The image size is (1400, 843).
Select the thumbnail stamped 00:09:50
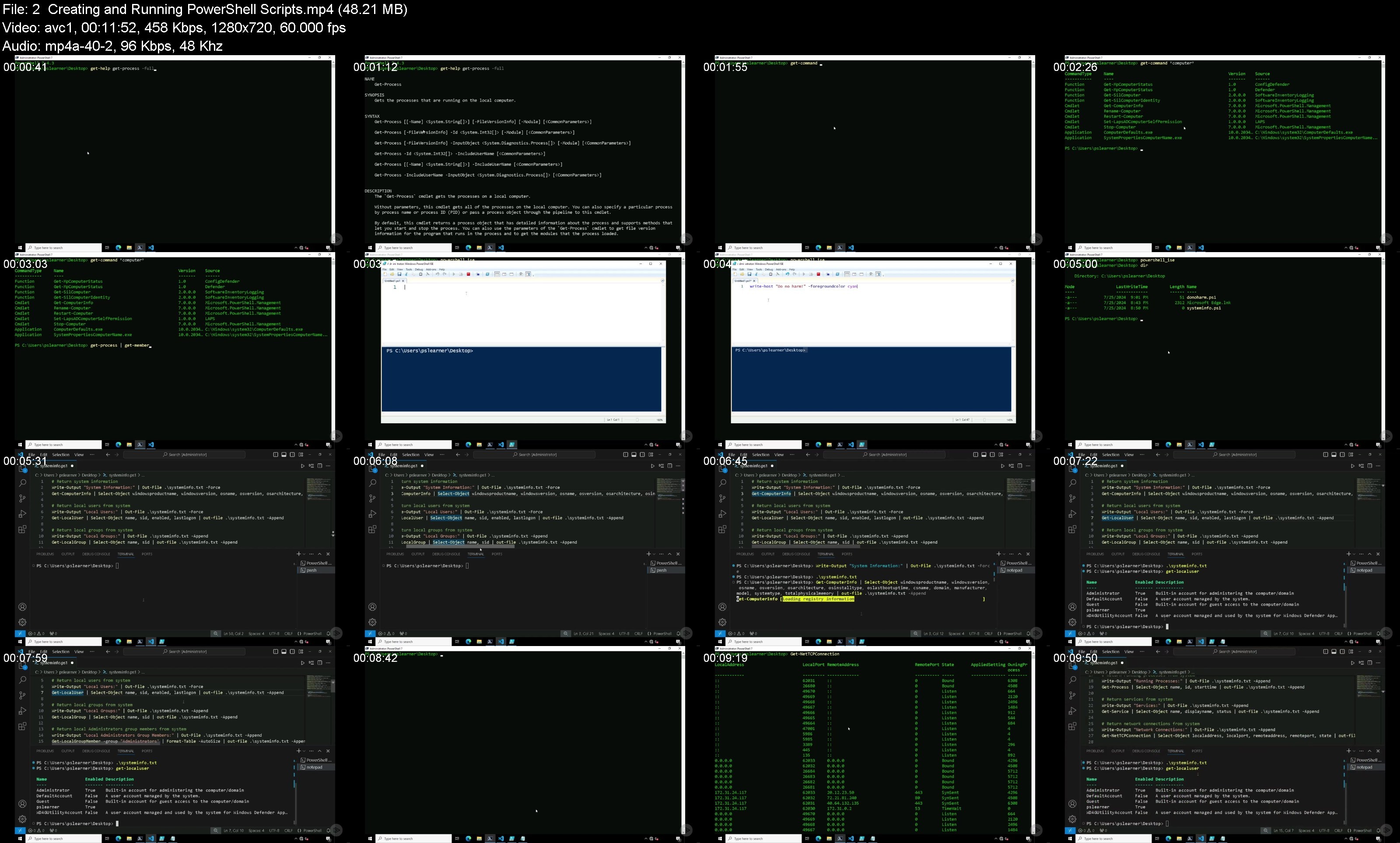click(x=1225, y=745)
